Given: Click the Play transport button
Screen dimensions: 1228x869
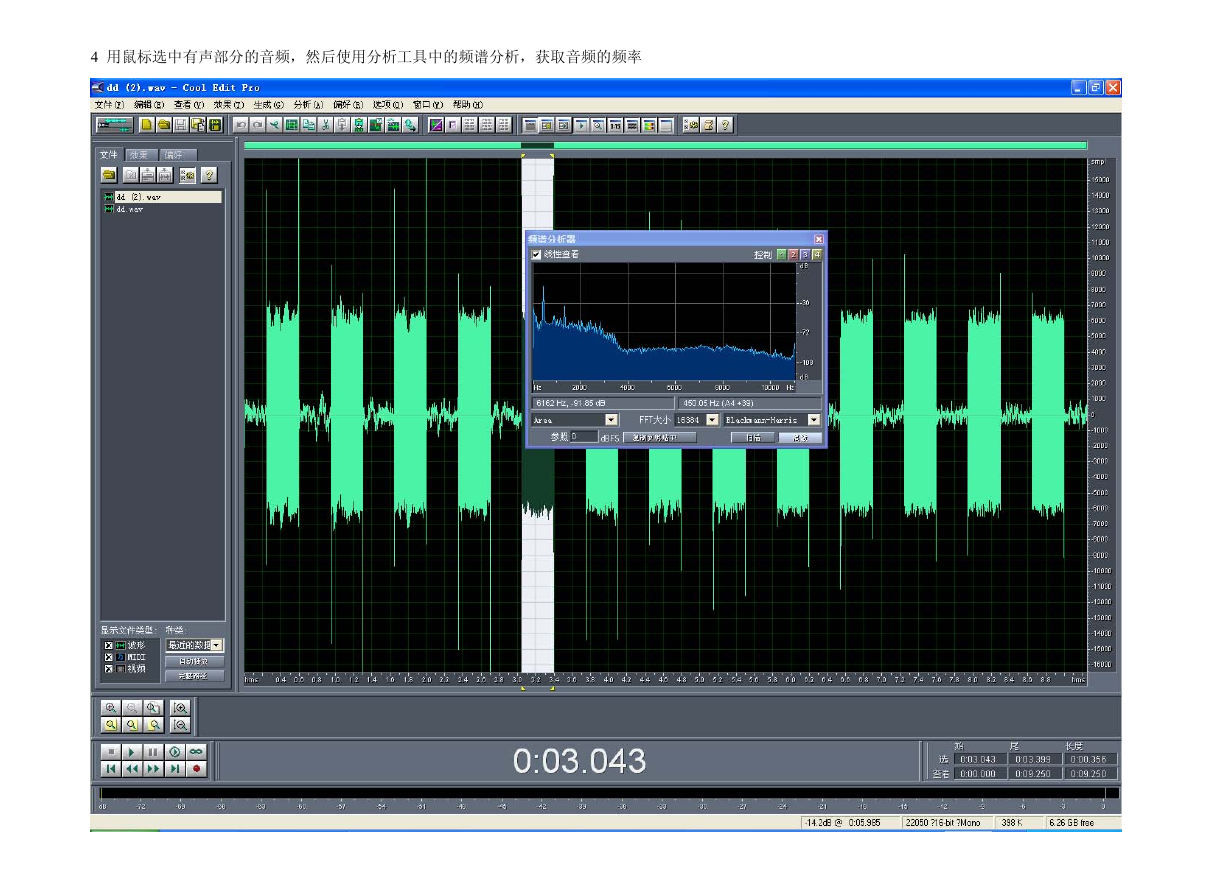Looking at the screenshot, I should pyautogui.click(x=132, y=752).
